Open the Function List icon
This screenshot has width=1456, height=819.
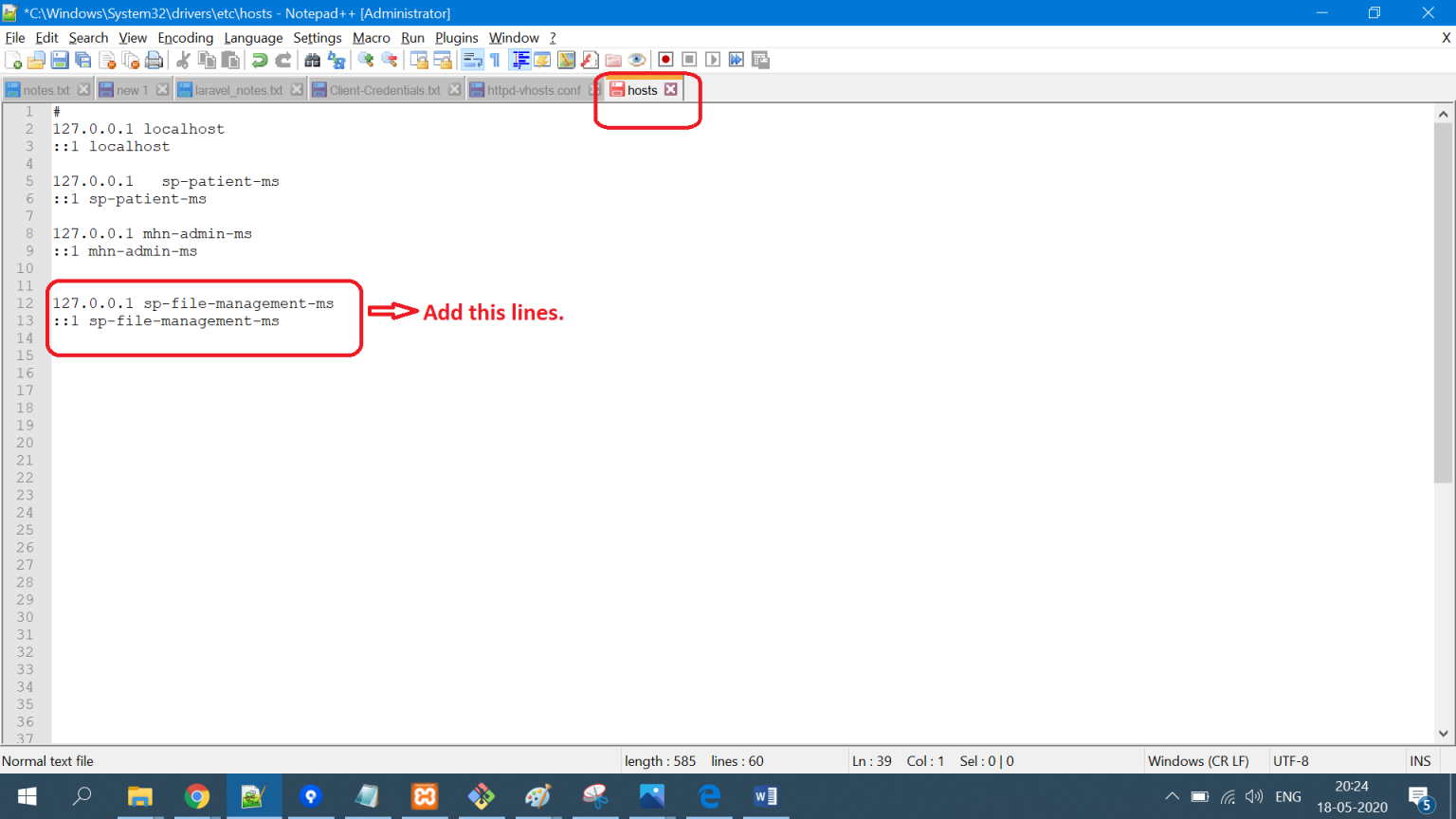pyautogui.click(x=590, y=60)
